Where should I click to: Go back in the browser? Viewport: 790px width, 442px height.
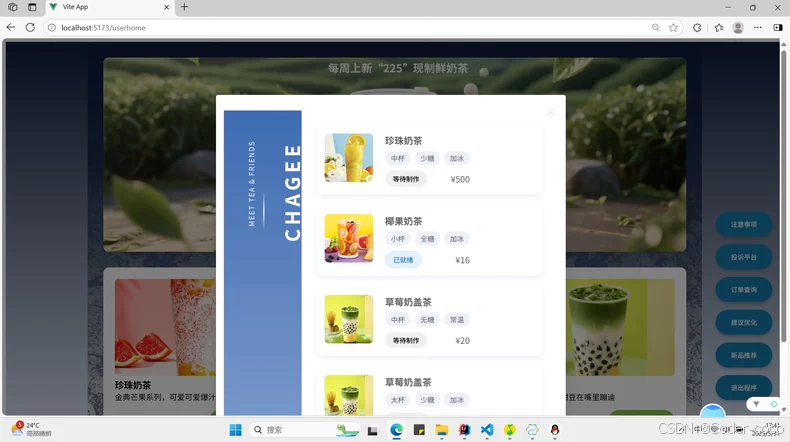[x=11, y=28]
